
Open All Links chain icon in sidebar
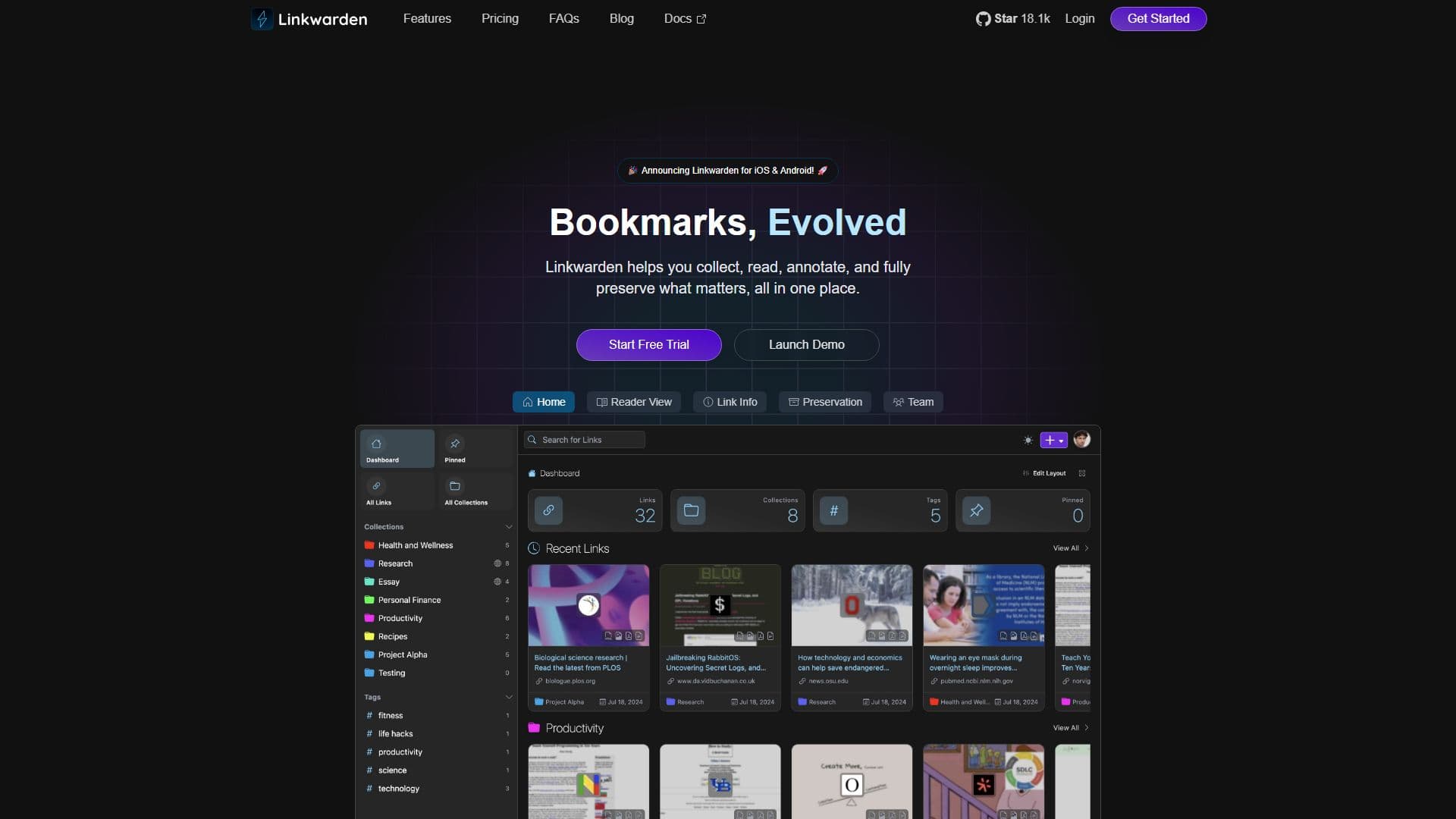click(x=376, y=486)
